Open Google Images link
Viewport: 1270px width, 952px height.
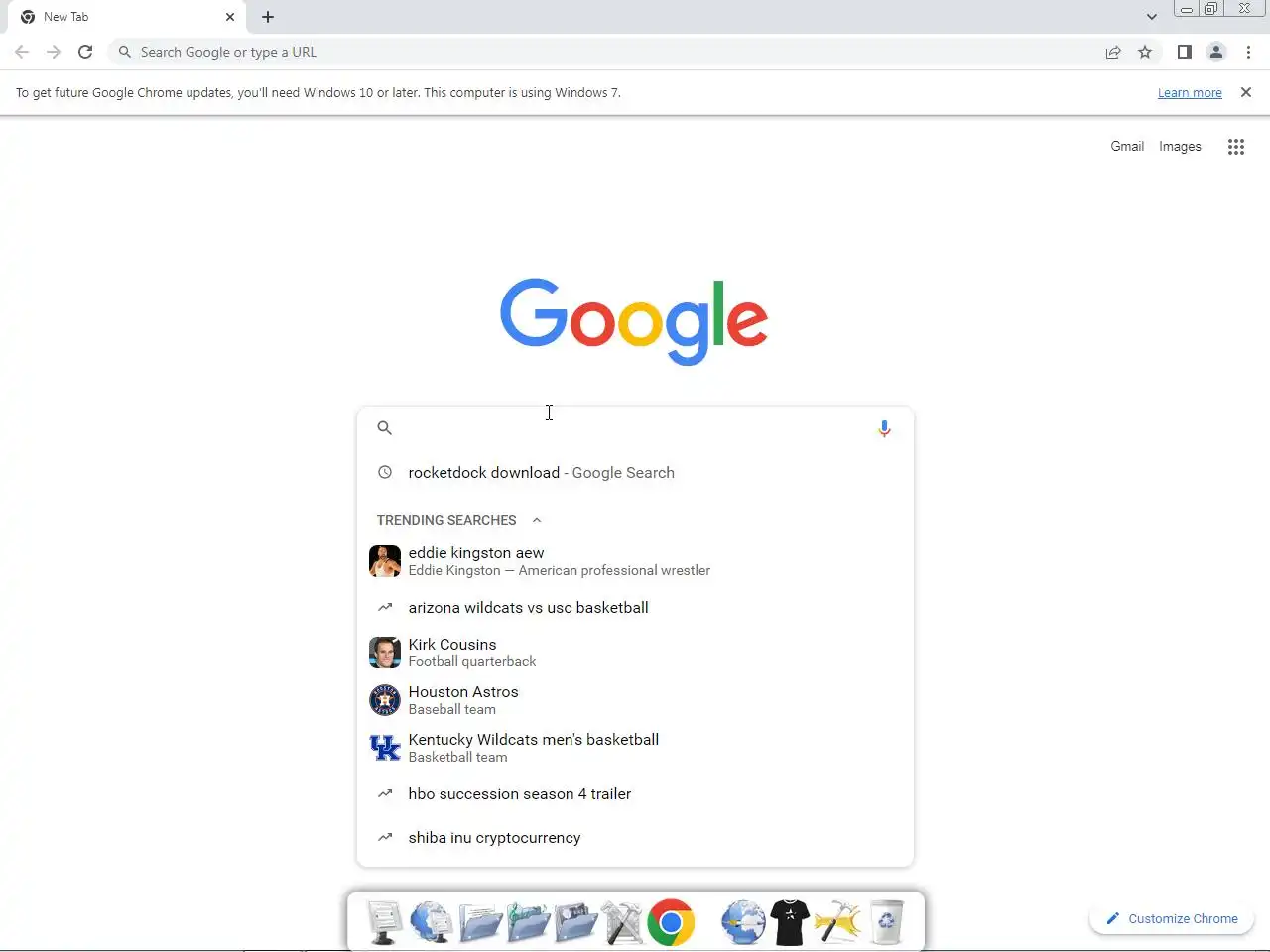(1180, 146)
